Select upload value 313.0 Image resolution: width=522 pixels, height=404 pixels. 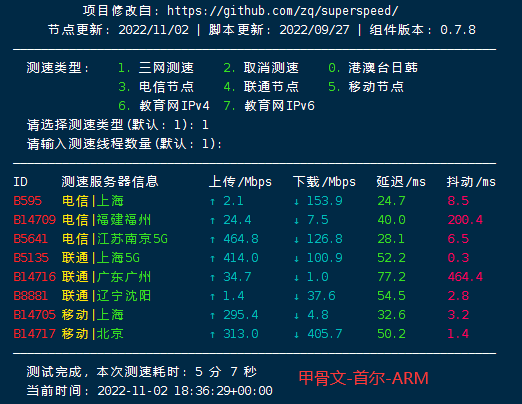(241, 334)
